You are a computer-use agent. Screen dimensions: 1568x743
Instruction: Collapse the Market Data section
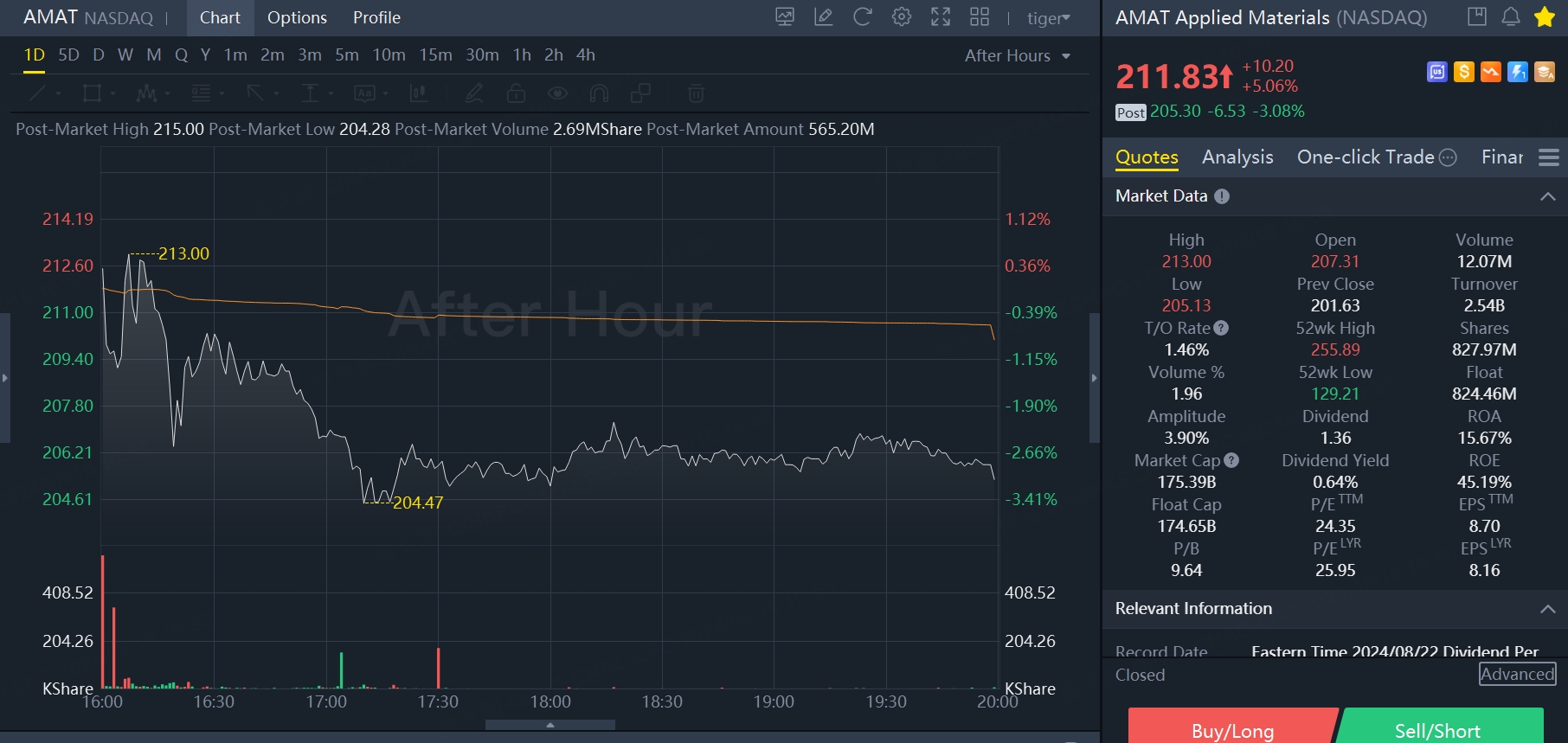1548,196
